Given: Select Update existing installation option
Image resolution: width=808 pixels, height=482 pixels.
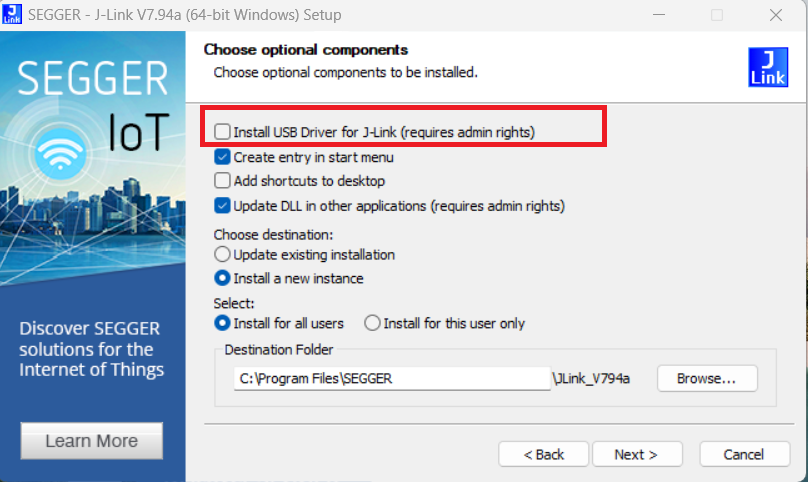Looking at the screenshot, I should point(222,254).
